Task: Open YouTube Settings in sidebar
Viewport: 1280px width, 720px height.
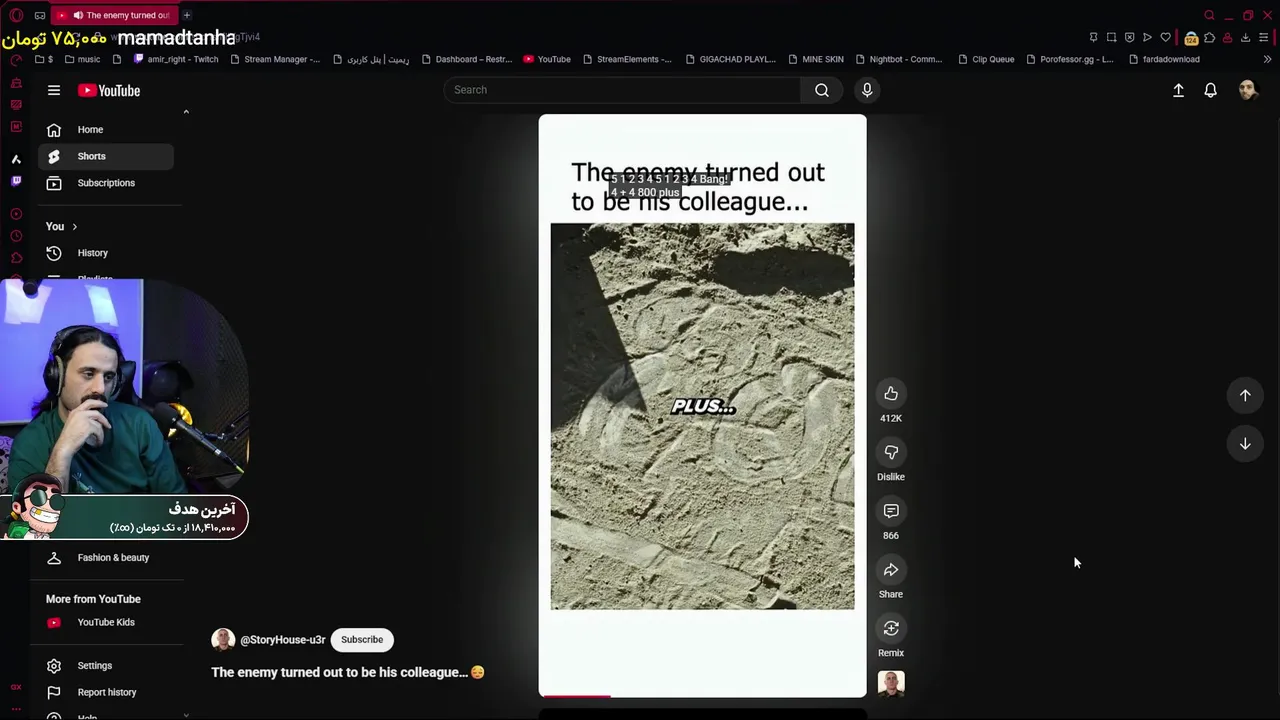Action: 106,666
